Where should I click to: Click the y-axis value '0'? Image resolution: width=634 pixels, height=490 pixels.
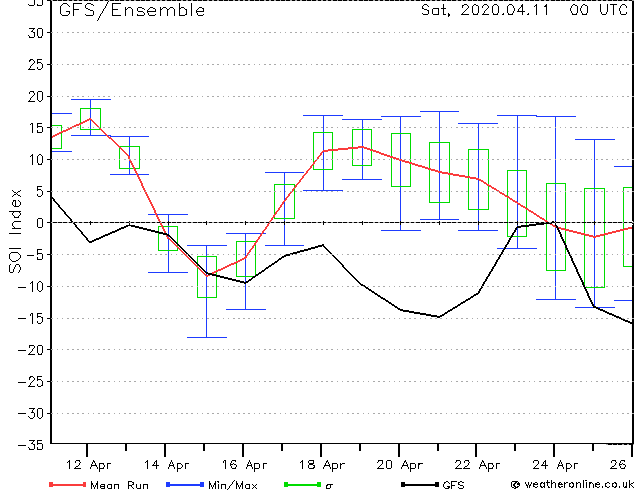click(x=39, y=223)
